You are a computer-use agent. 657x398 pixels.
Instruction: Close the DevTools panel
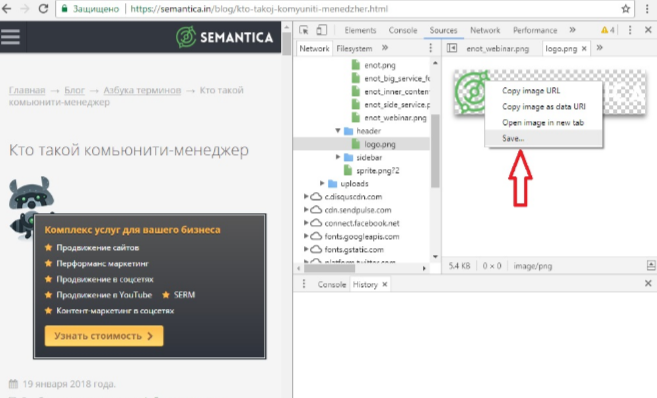(x=648, y=30)
